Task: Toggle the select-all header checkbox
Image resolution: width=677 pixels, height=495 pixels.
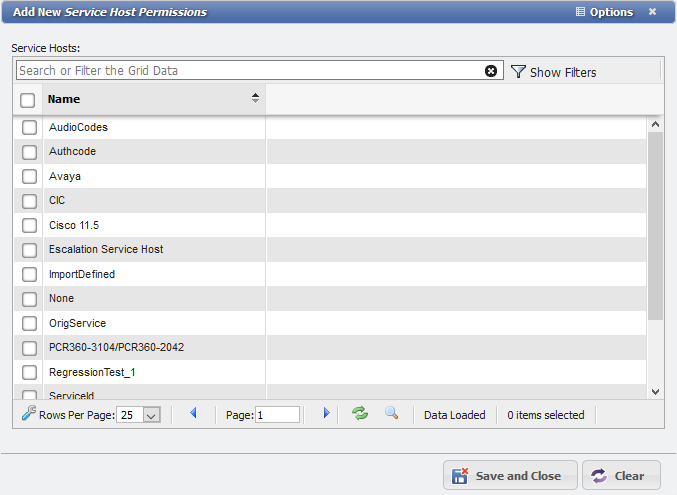Action: click(x=28, y=100)
